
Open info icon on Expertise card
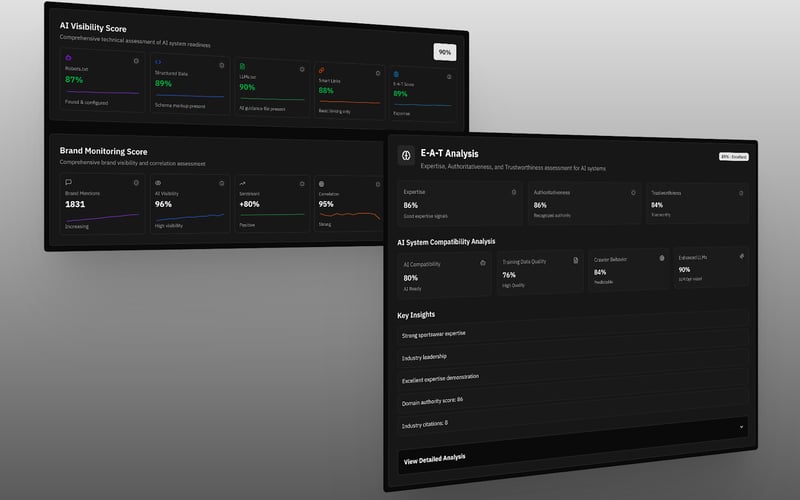coord(514,192)
